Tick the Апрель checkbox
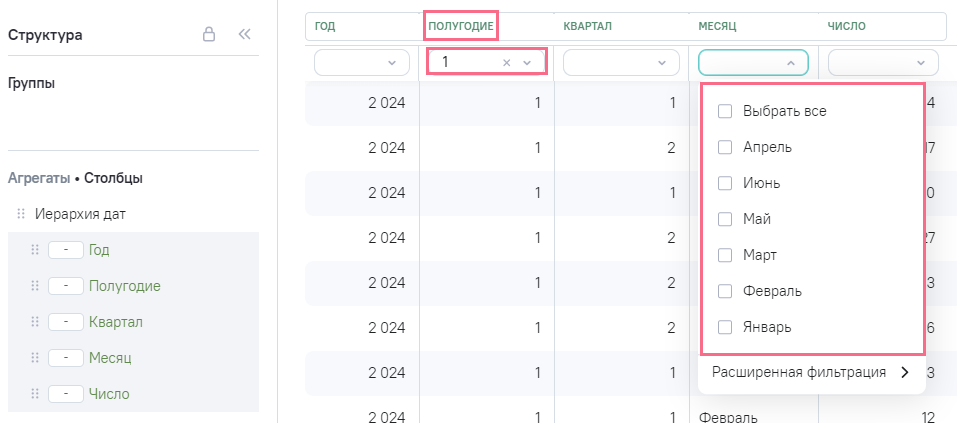The width and height of the screenshot is (957, 423). pos(725,147)
